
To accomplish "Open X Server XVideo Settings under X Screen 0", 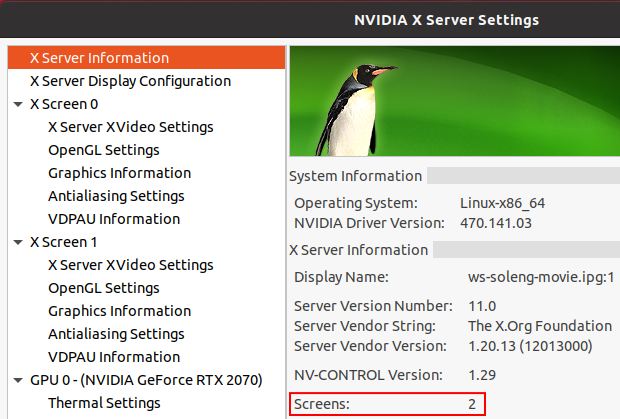I will click(x=130, y=127).
